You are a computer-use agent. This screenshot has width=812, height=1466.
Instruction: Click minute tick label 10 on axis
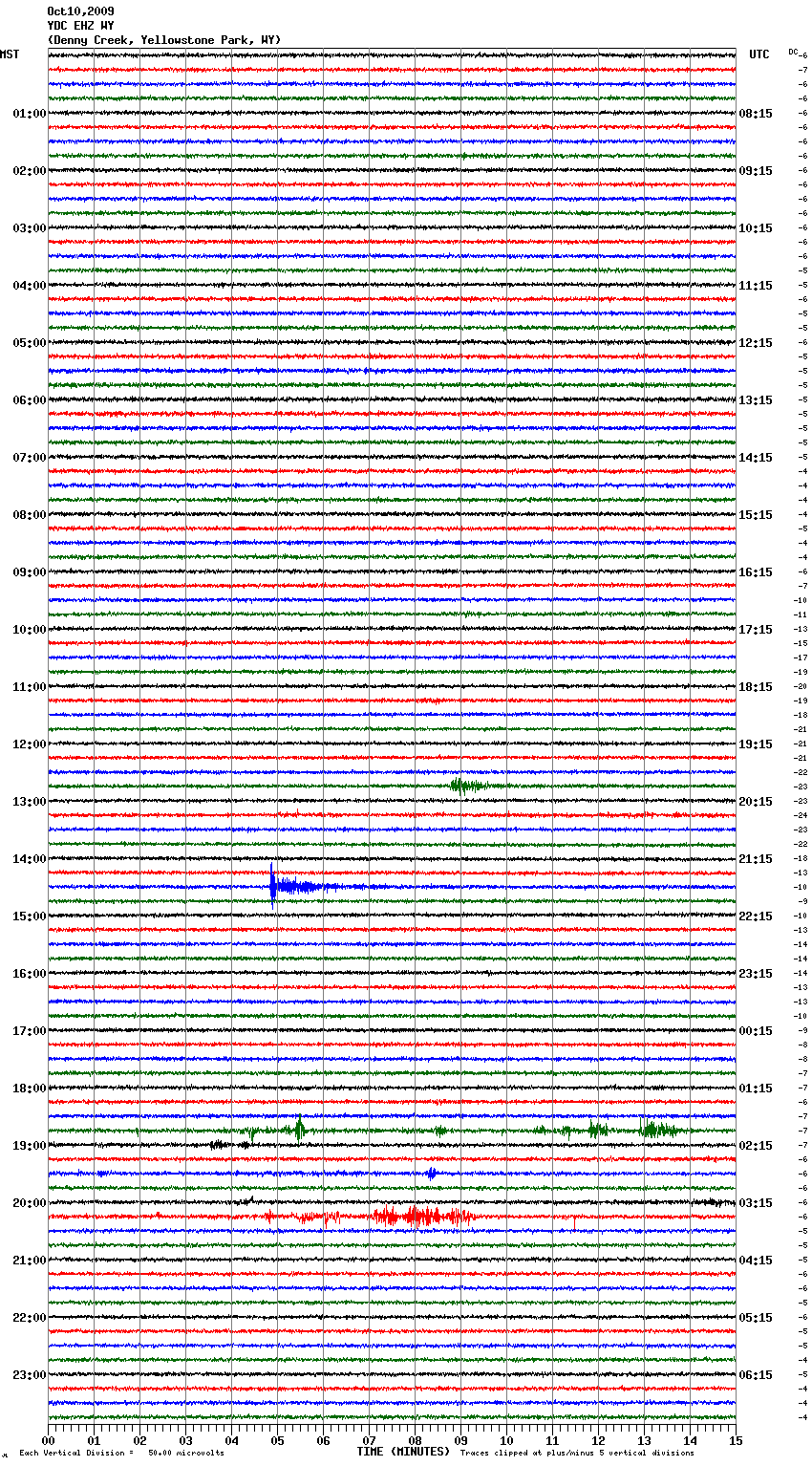[506, 1440]
